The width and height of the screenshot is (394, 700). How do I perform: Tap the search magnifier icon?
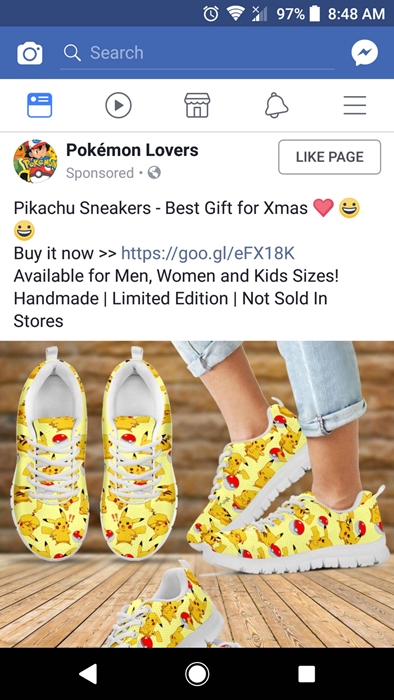[x=72, y=53]
